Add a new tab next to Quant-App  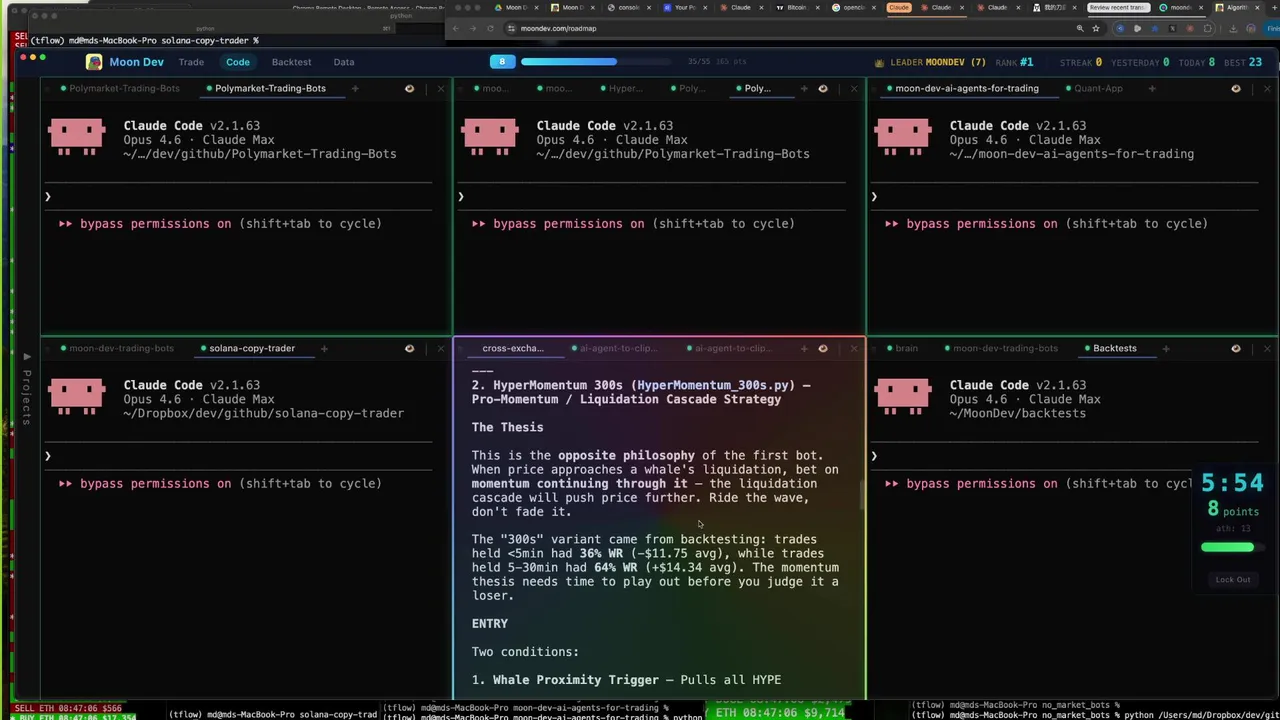[1152, 88]
